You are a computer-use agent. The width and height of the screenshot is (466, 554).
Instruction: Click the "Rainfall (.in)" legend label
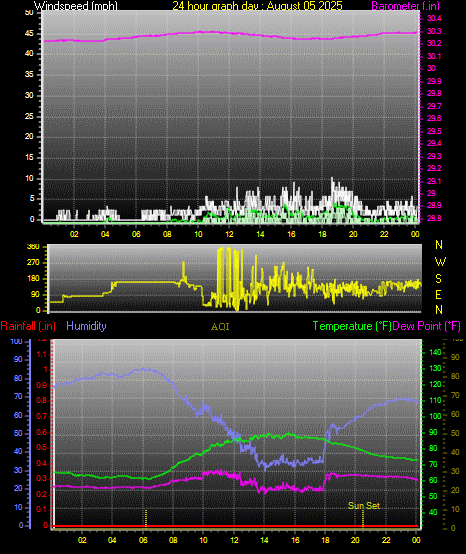28,326
